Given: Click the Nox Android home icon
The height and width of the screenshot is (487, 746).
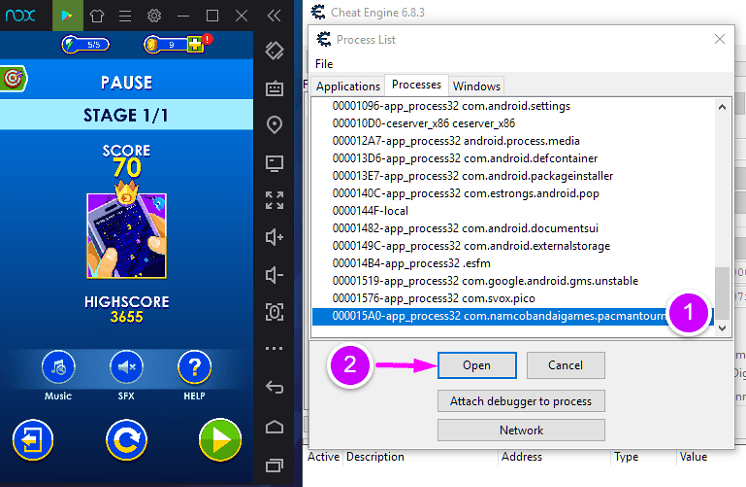Looking at the screenshot, I should (x=275, y=427).
